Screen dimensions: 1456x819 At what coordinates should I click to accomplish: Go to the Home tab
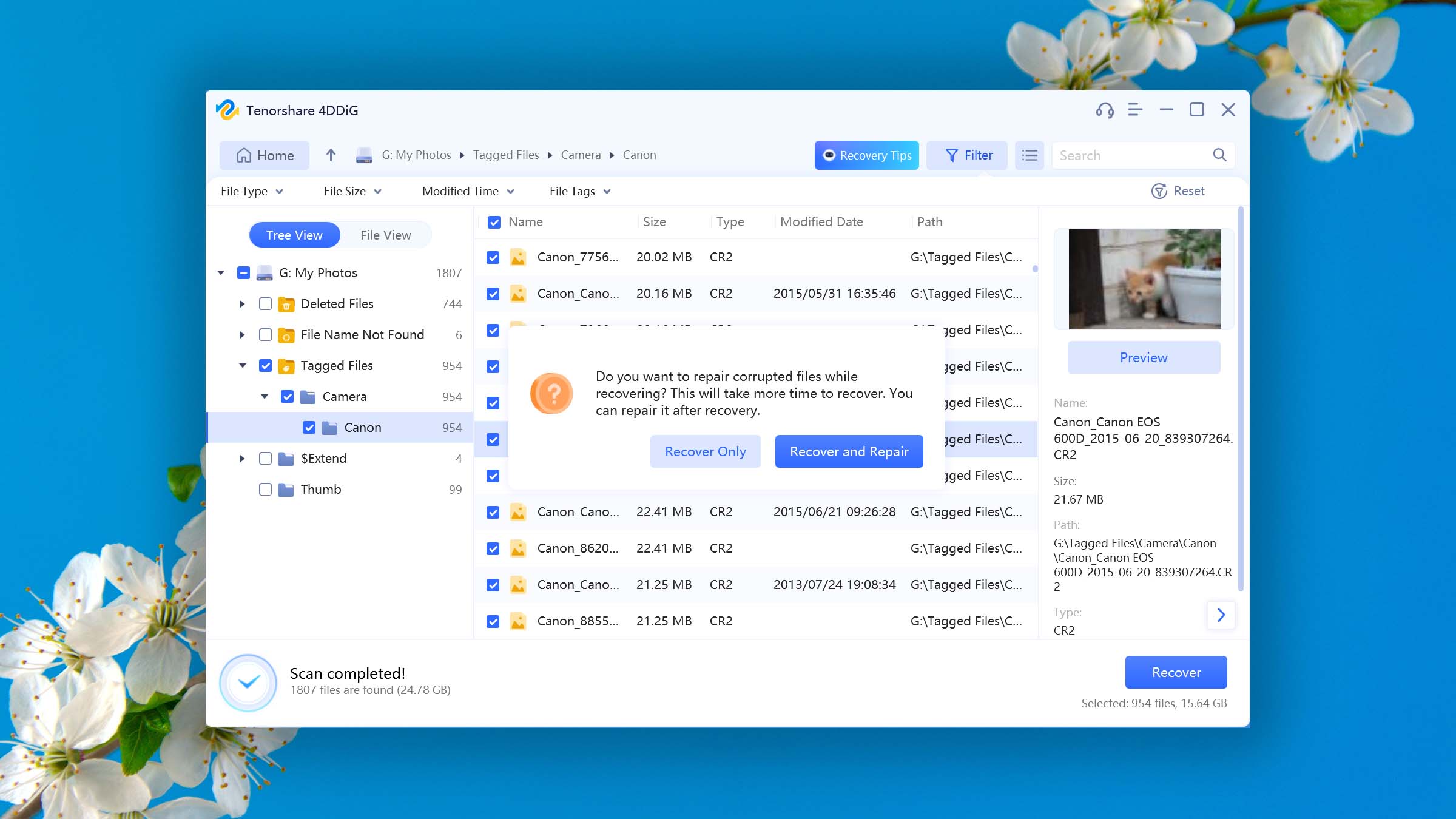(x=265, y=155)
